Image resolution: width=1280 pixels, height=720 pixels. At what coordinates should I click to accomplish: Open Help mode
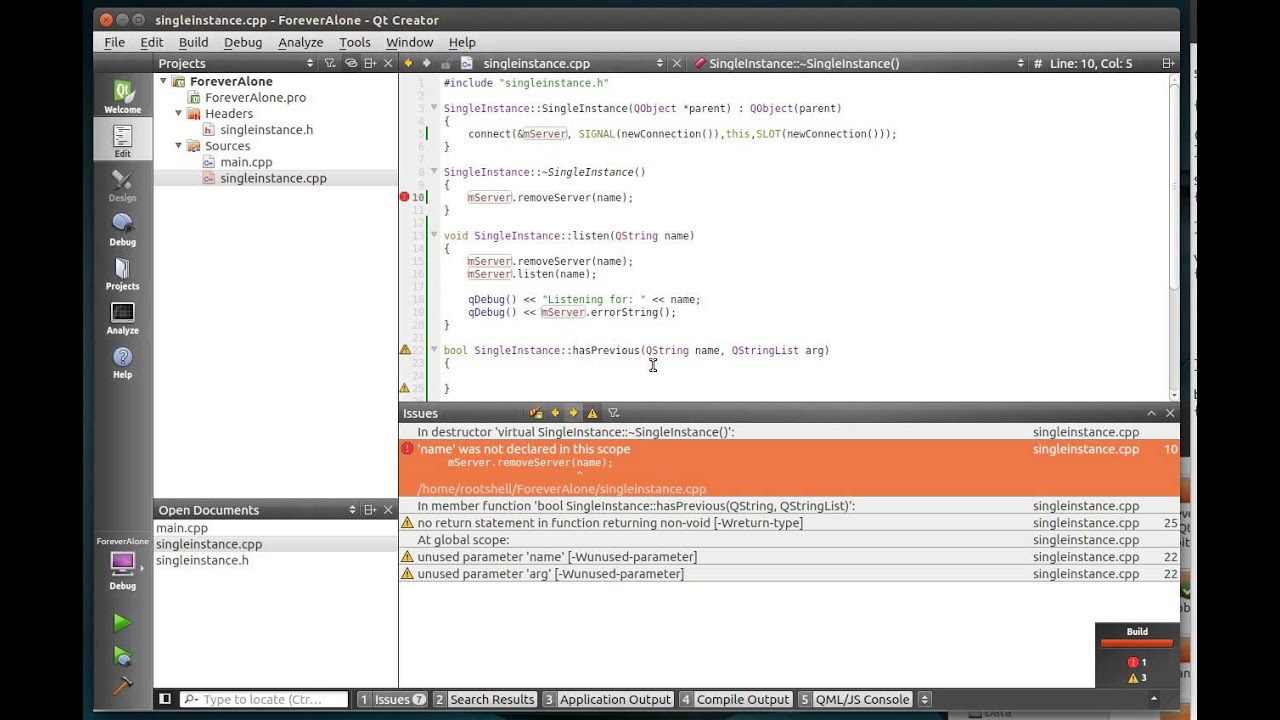pos(122,362)
